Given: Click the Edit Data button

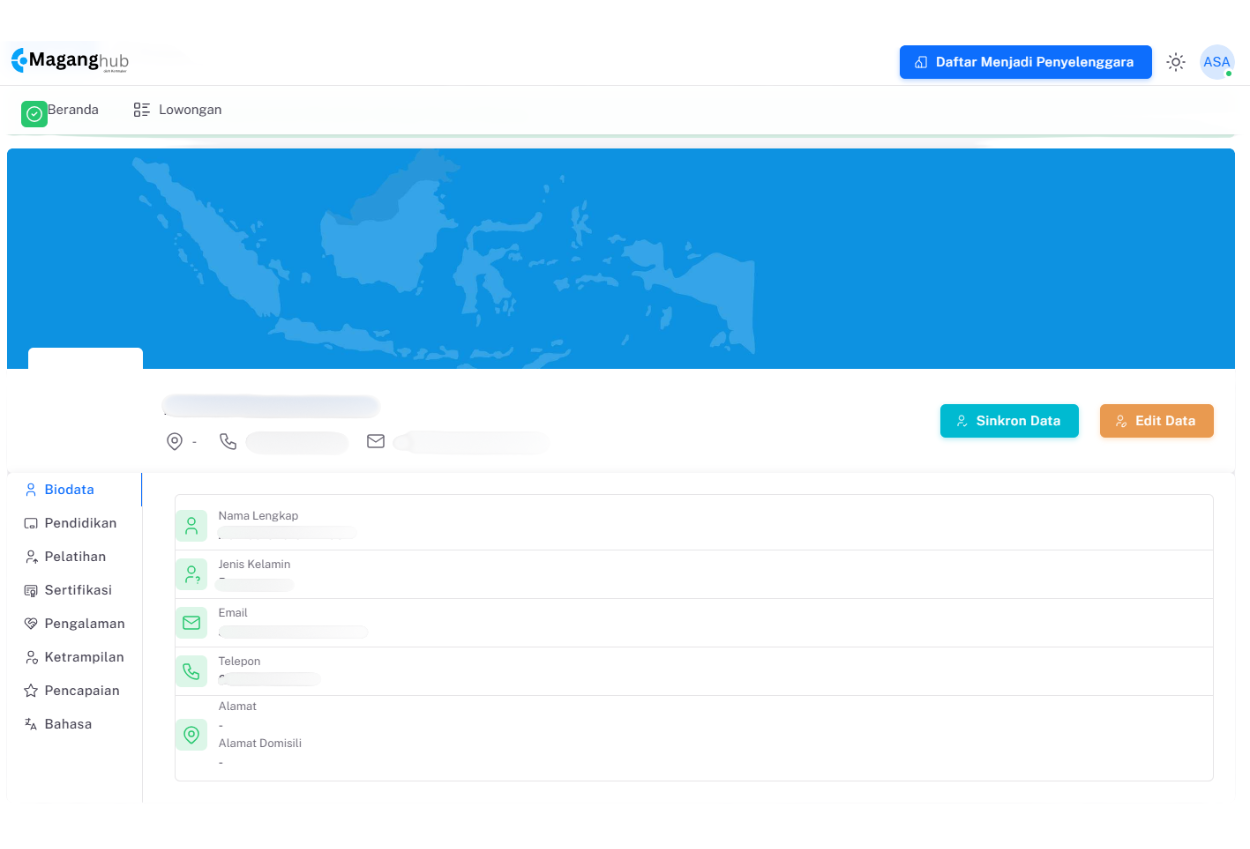Looking at the screenshot, I should pos(1156,421).
